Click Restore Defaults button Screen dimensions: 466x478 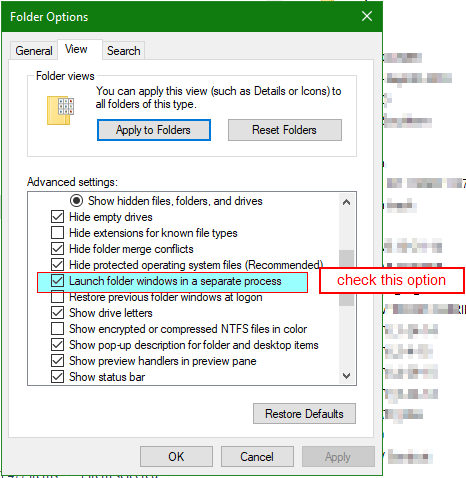tap(304, 414)
